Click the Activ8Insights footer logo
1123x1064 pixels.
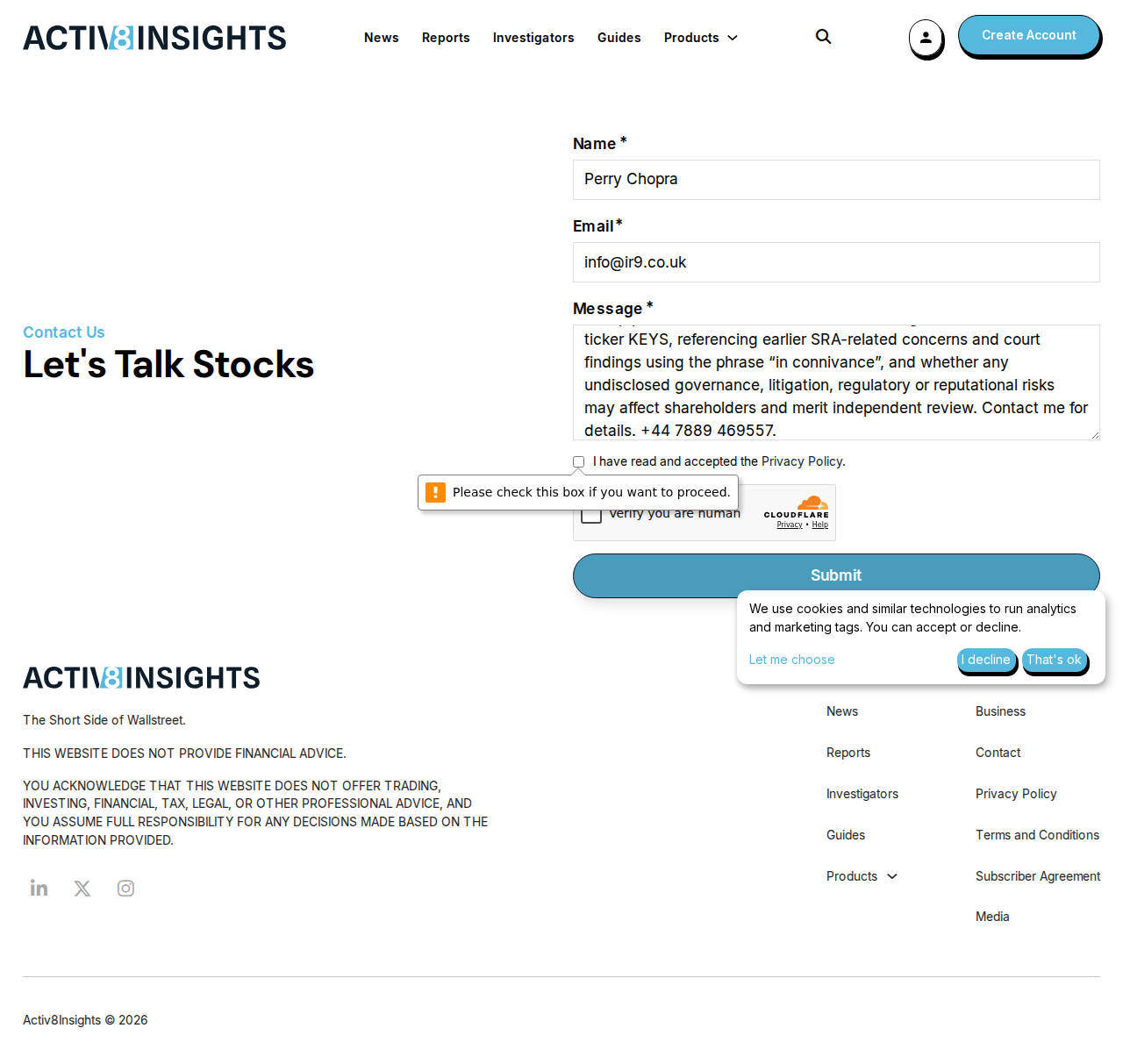click(141, 678)
